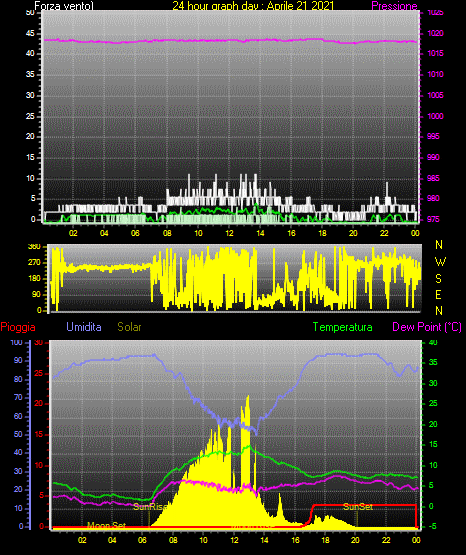Screen dimensions: 466x555
Task: Click hour 22 on bottom graph axis
Action: click(x=385, y=540)
